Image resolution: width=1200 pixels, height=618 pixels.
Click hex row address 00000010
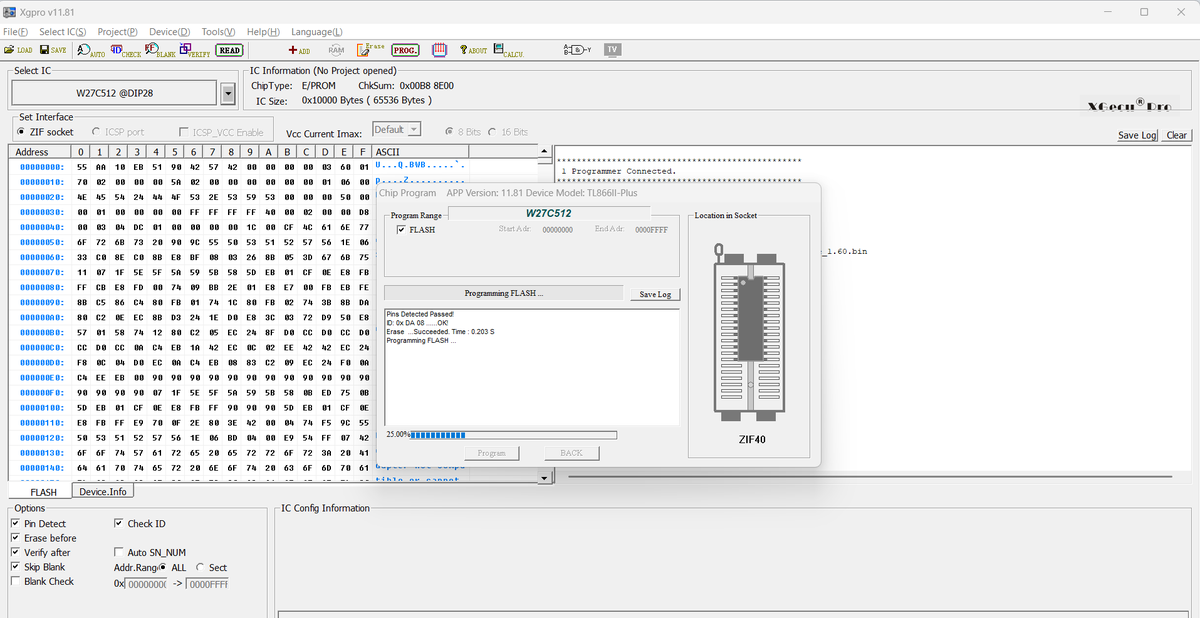click(x=42, y=182)
